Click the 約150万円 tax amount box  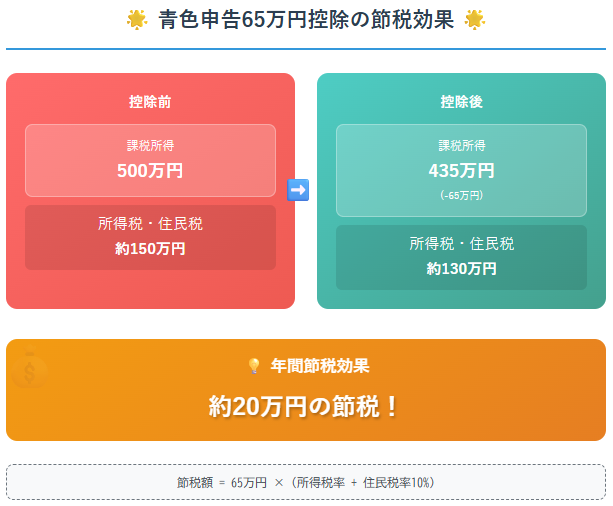pyautogui.click(x=151, y=237)
